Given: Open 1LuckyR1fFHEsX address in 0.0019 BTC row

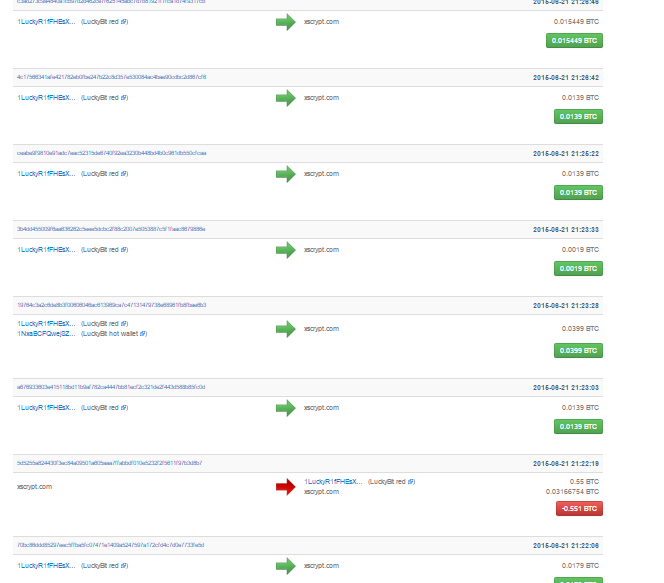Looking at the screenshot, I should click(x=46, y=250).
